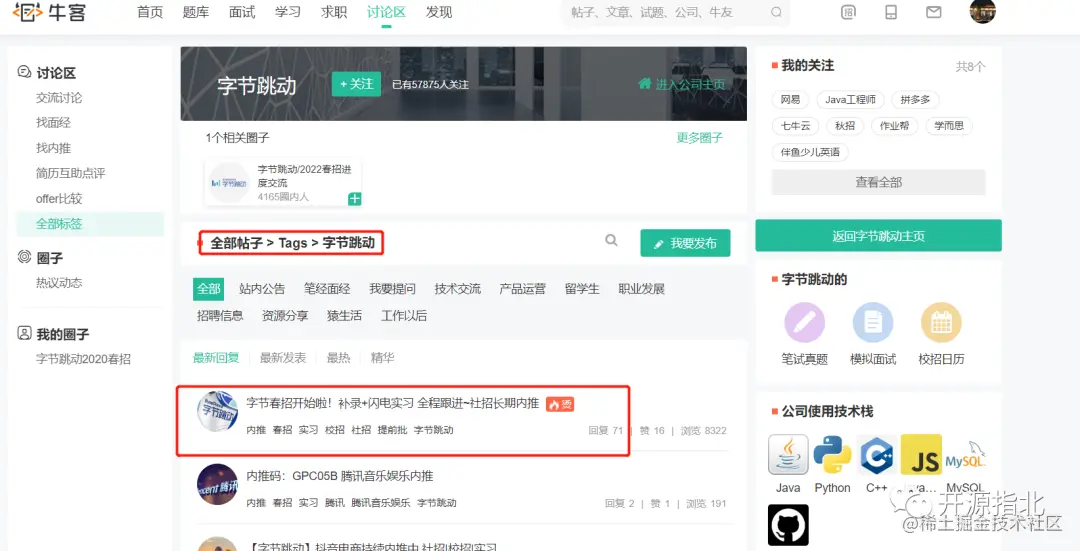Screen dimensions: 1080x551
Task: Click the 网易 followed tag
Action: (x=790, y=100)
